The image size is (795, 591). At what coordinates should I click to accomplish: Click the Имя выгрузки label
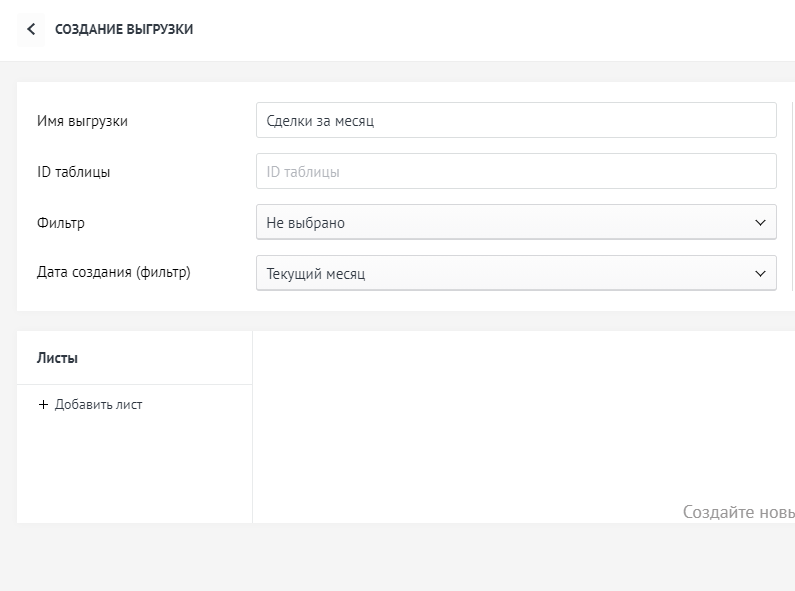click(82, 121)
